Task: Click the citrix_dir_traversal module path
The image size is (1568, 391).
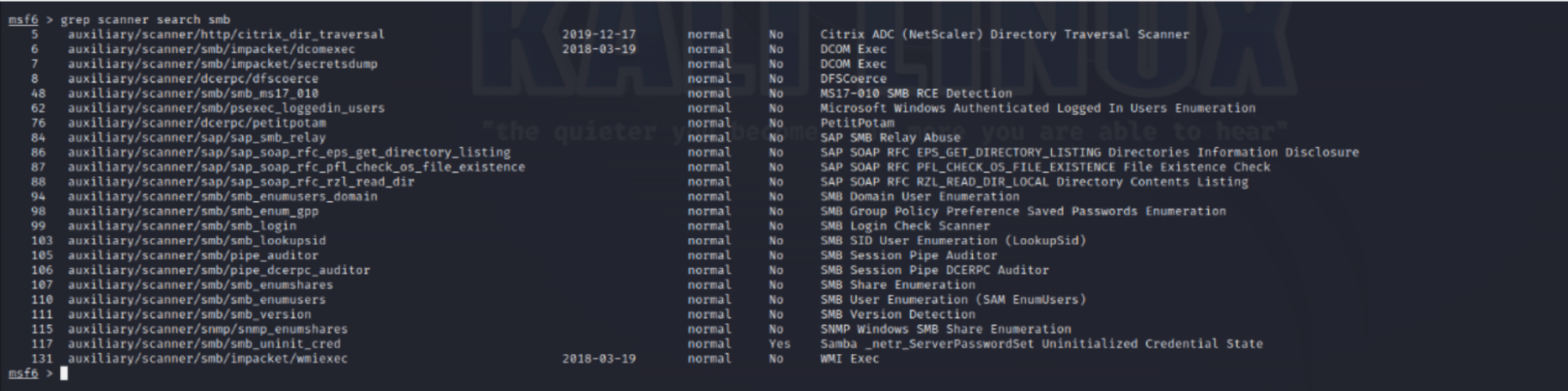Action: coord(226,34)
